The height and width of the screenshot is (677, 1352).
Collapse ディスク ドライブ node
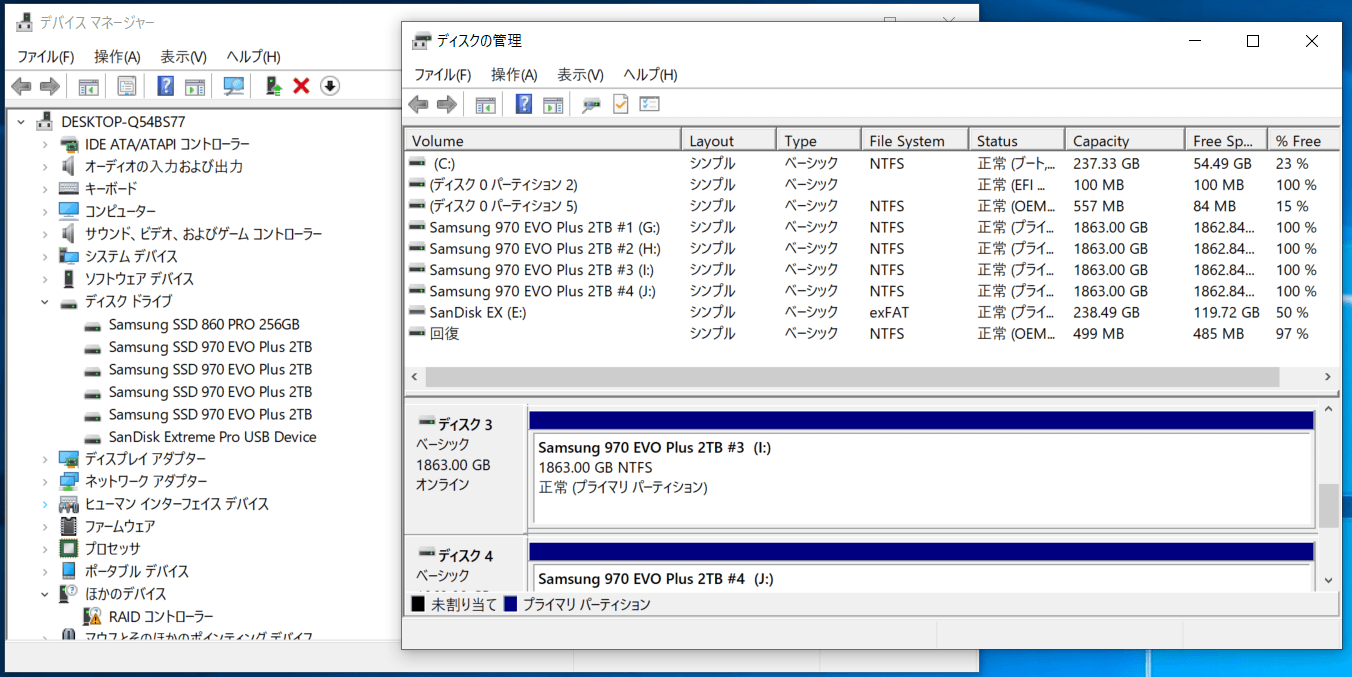coord(44,301)
